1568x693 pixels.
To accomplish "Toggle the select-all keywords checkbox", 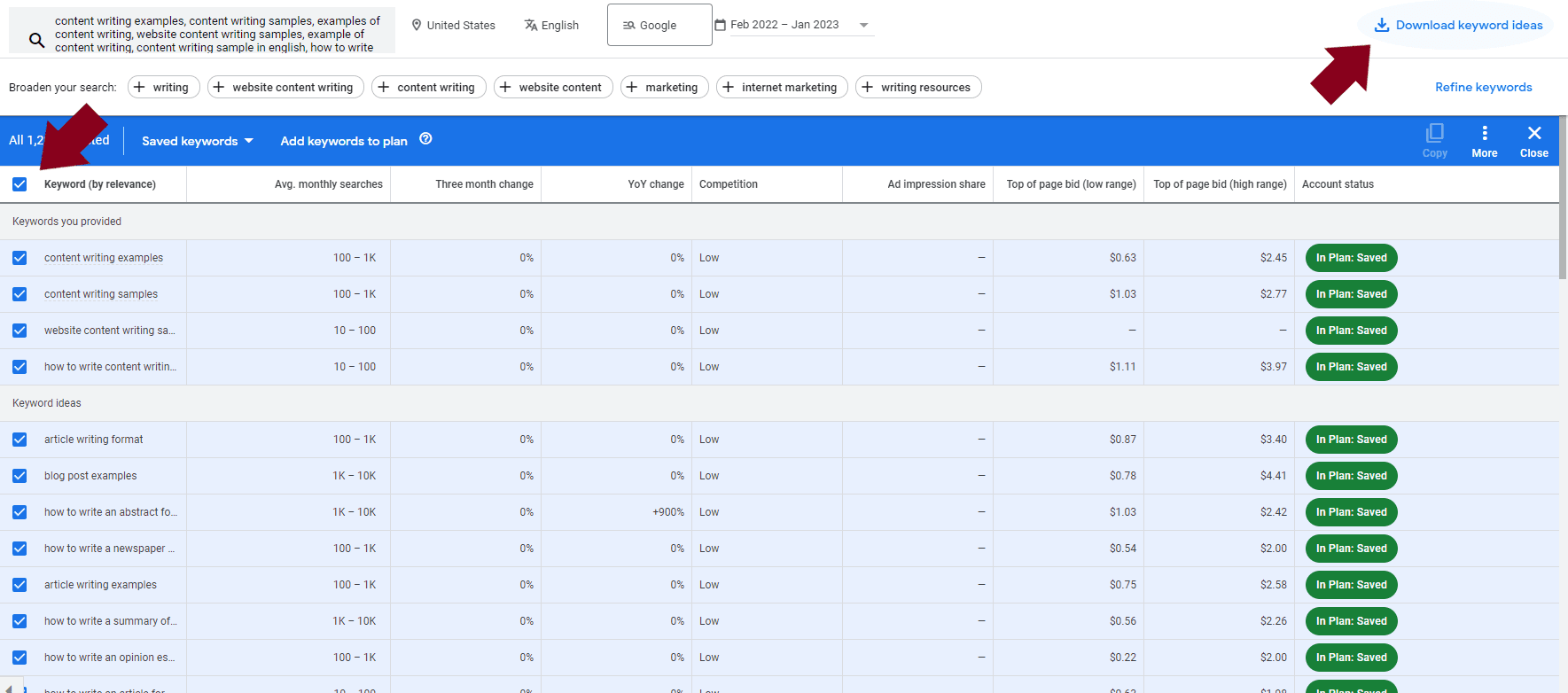I will [20, 184].
